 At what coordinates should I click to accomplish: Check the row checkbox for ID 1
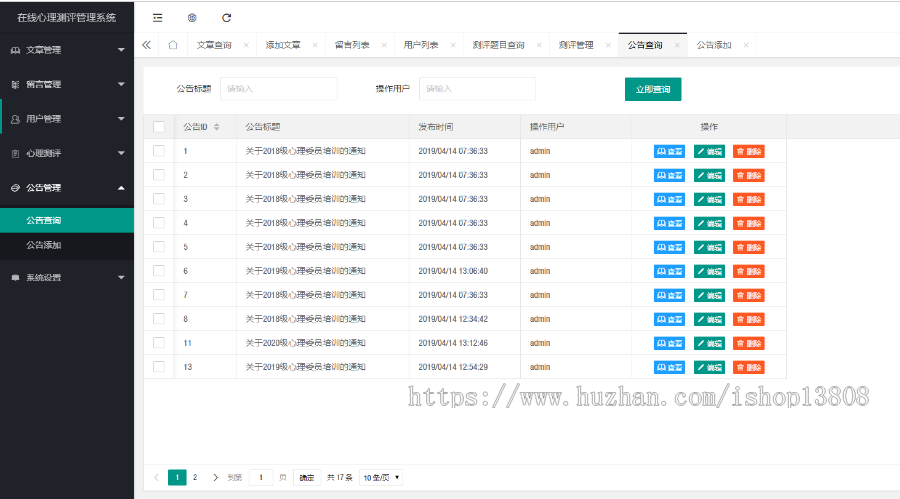(159, 151)
